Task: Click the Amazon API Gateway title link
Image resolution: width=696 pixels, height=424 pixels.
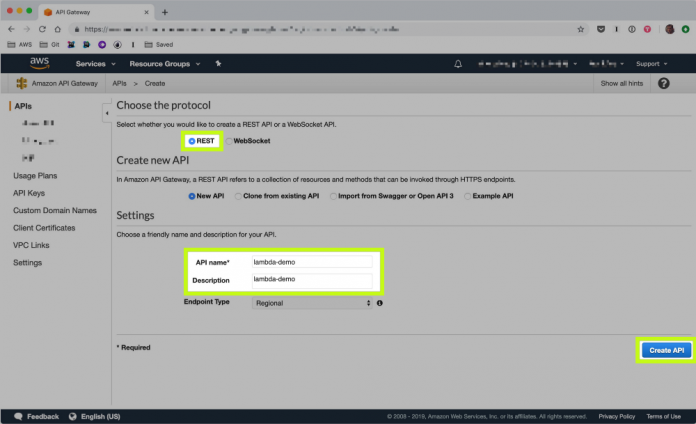Action: (x=64, y=83)
